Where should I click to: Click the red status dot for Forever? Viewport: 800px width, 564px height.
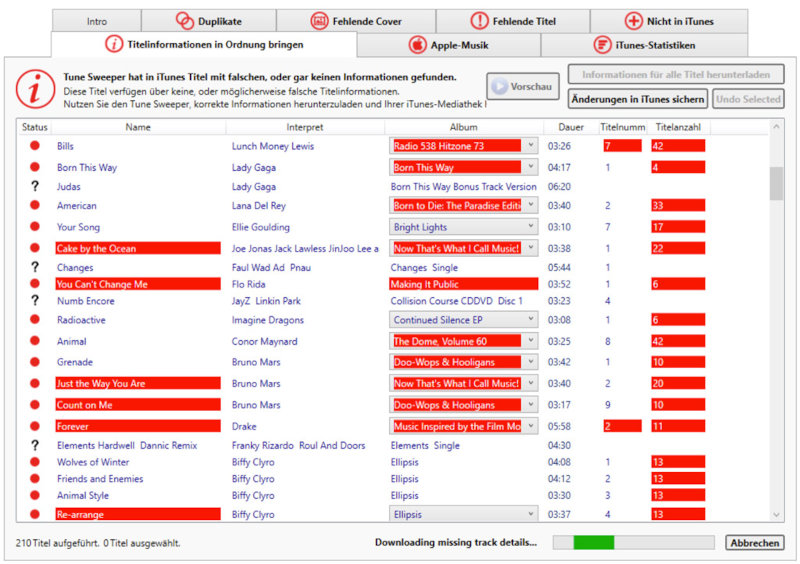click(x=35, y=426)
